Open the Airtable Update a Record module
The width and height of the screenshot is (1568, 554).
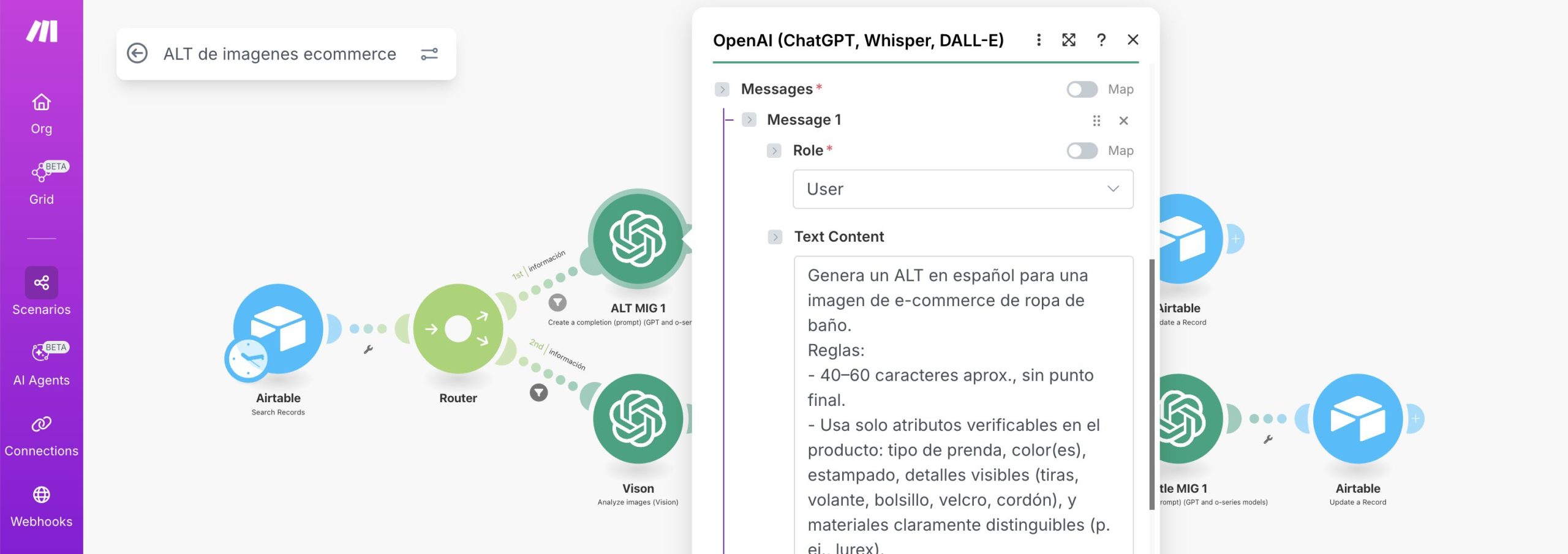click(x=1357, y=419)
